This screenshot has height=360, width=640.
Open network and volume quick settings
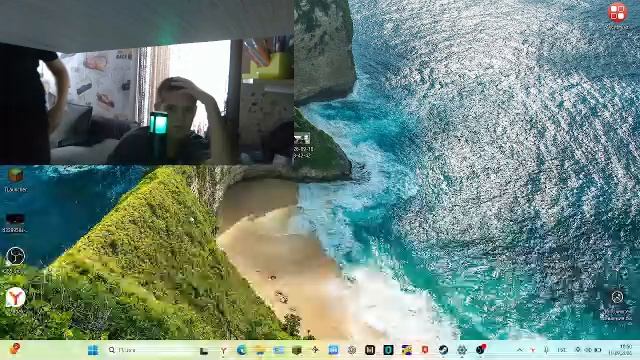[588, 350]
